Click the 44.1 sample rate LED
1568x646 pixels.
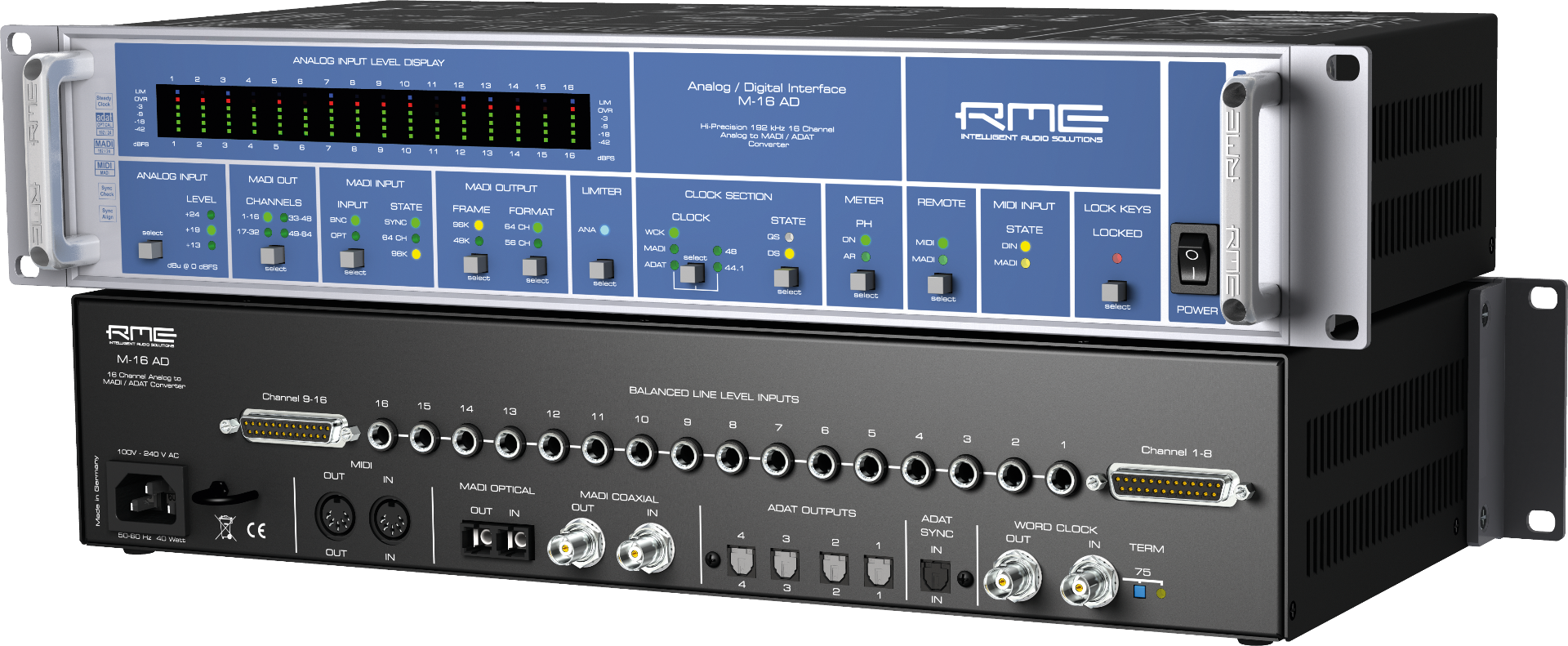pyautogui.click(x=717, y=267)
